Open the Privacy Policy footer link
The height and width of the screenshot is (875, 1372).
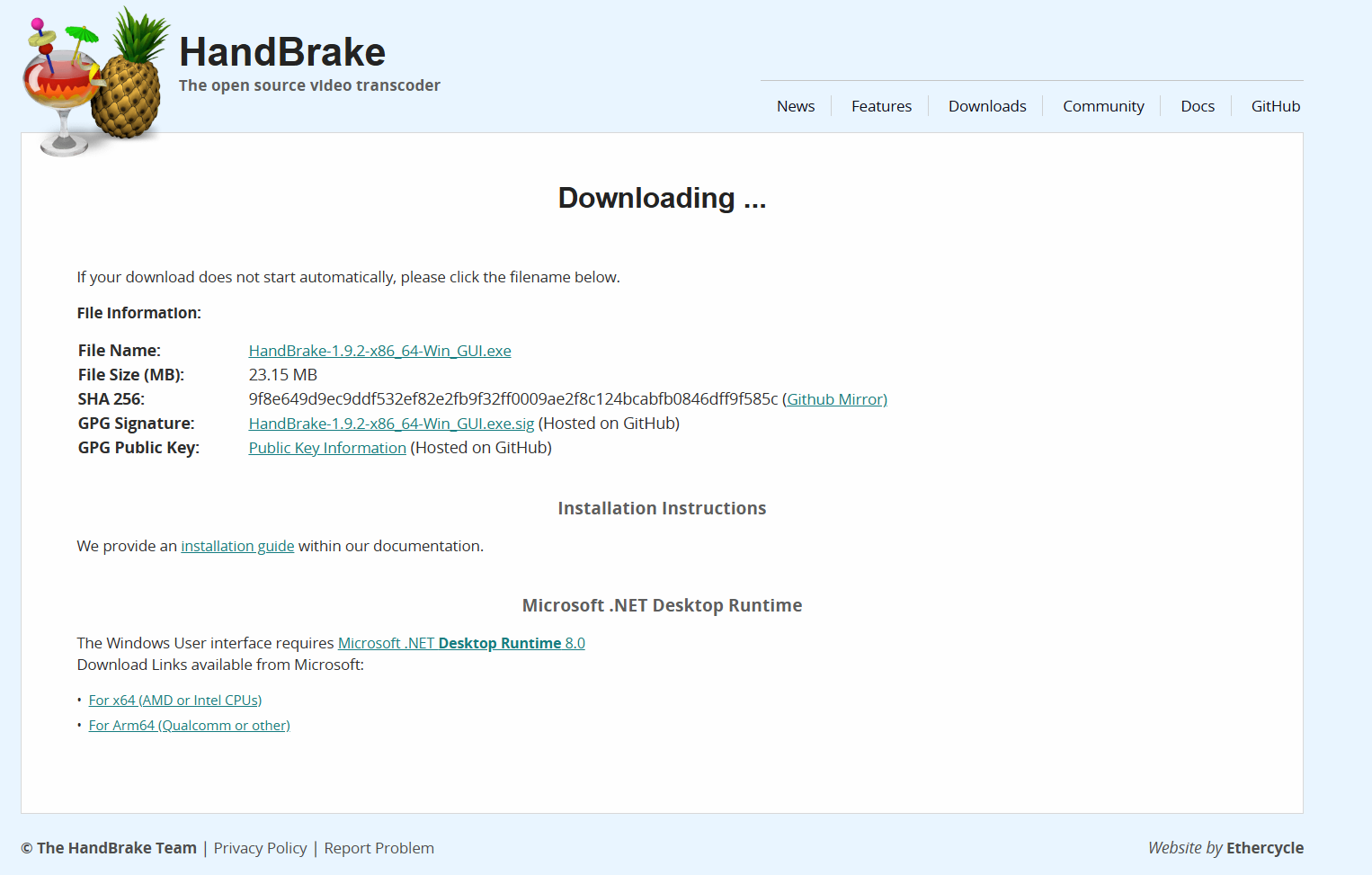(x=260, y=848)
